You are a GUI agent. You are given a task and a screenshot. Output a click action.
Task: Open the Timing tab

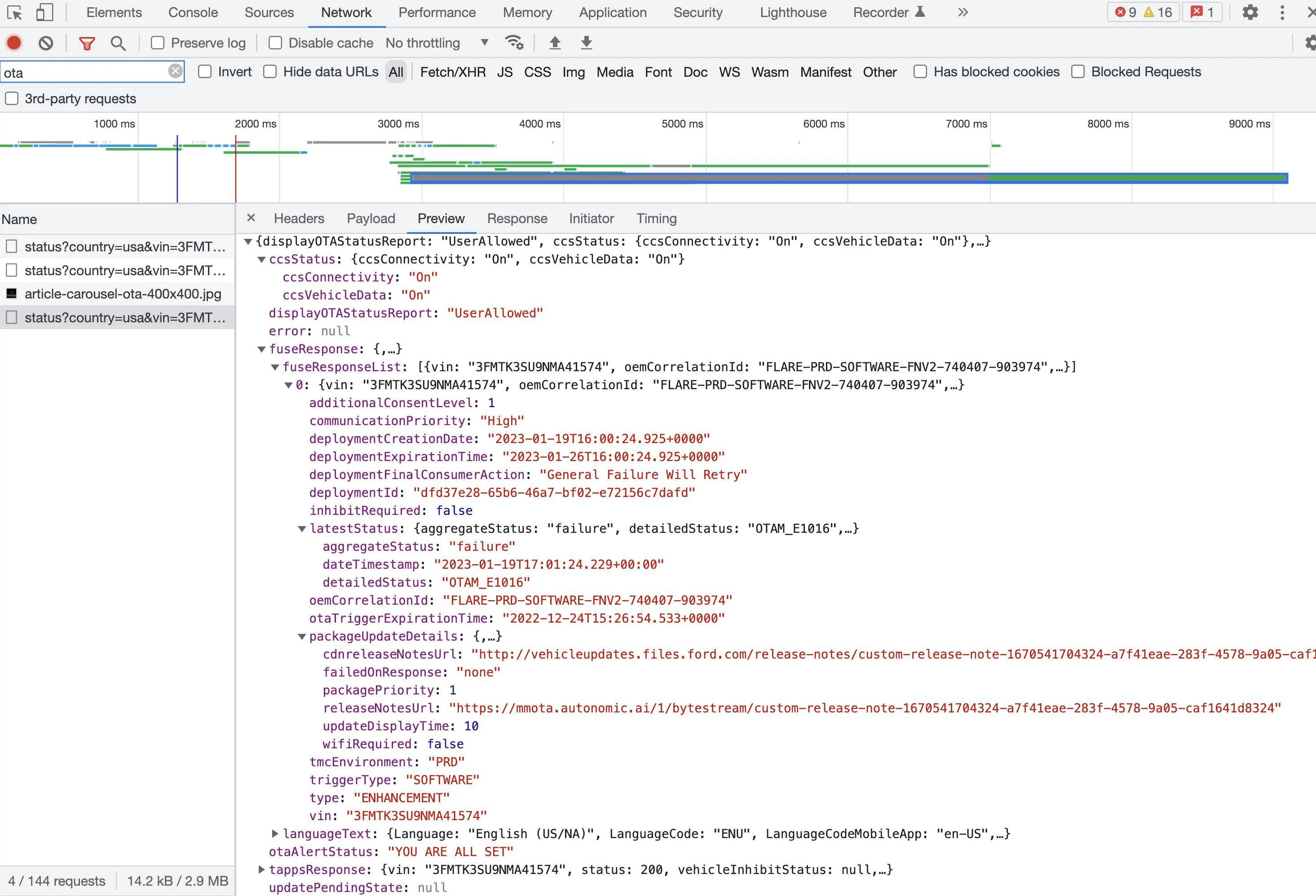pyautogui.click(x=656, y=219)
